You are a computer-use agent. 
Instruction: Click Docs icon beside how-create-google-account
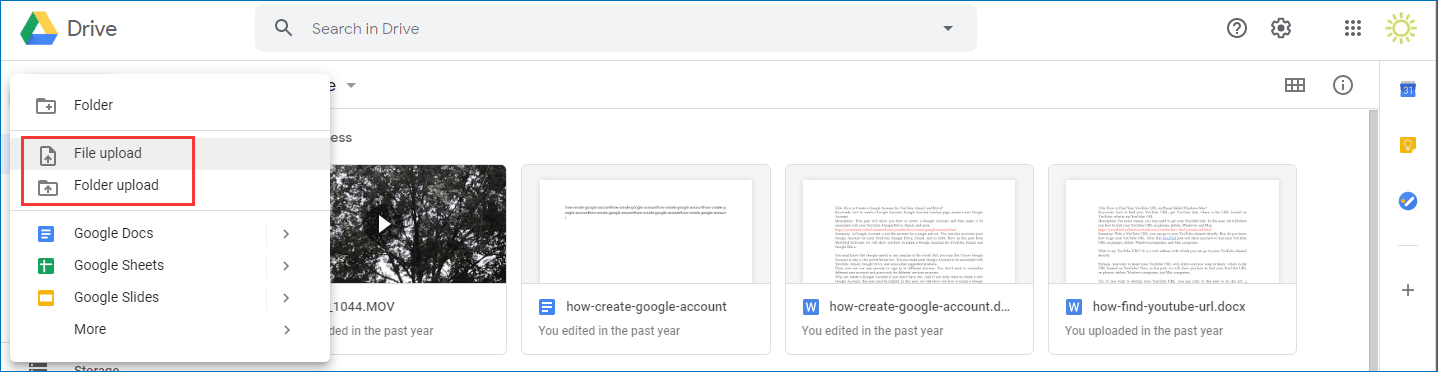click(546, 307)
